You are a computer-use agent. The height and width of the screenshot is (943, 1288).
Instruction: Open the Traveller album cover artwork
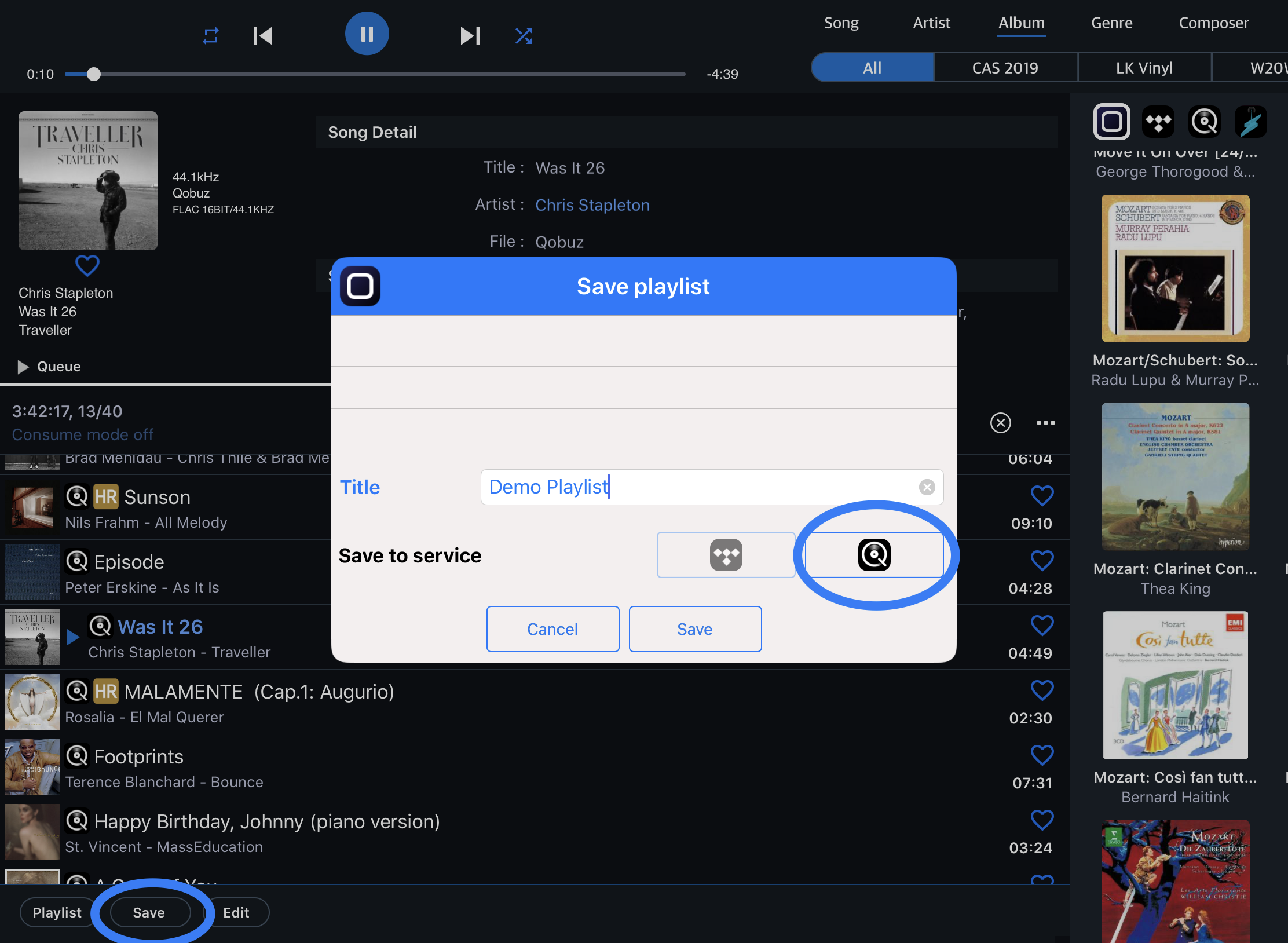coord(88,181)
